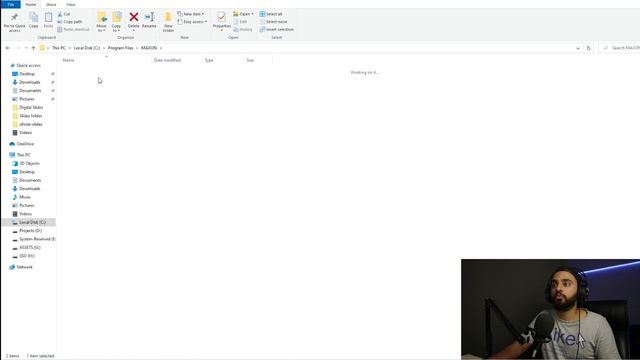The width and height of the screenshot is (640, 360).
Task: Select Network in the navigation pane
Action: pyautogui.click(x=24, y=267)
